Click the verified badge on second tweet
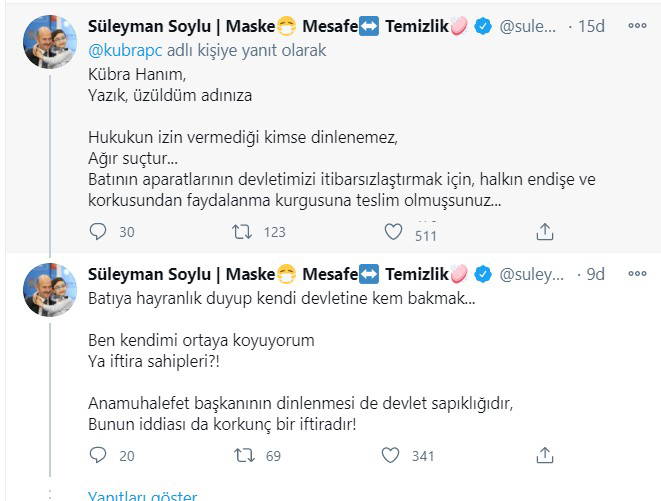This screenshot has height=501, width=661. point(482,275)
